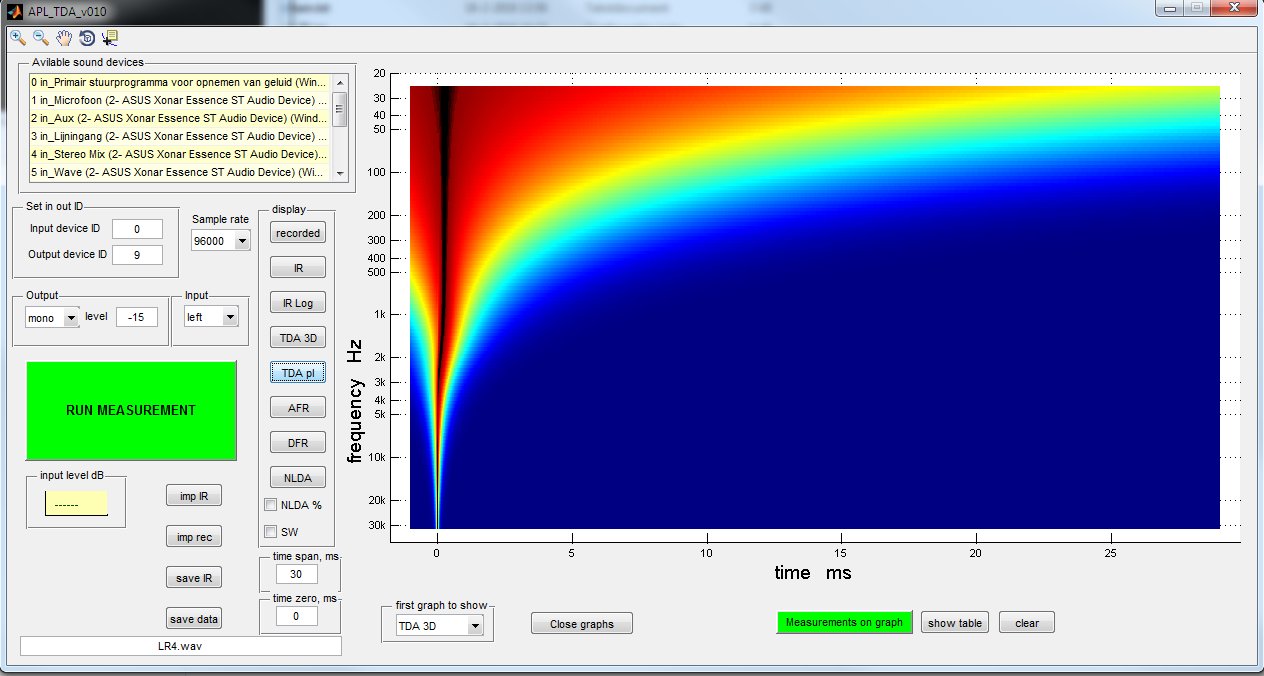Viewport: 1264px width, 676px height.
Task: Select device 1 in_Microfoon
Action: (180, 100)
